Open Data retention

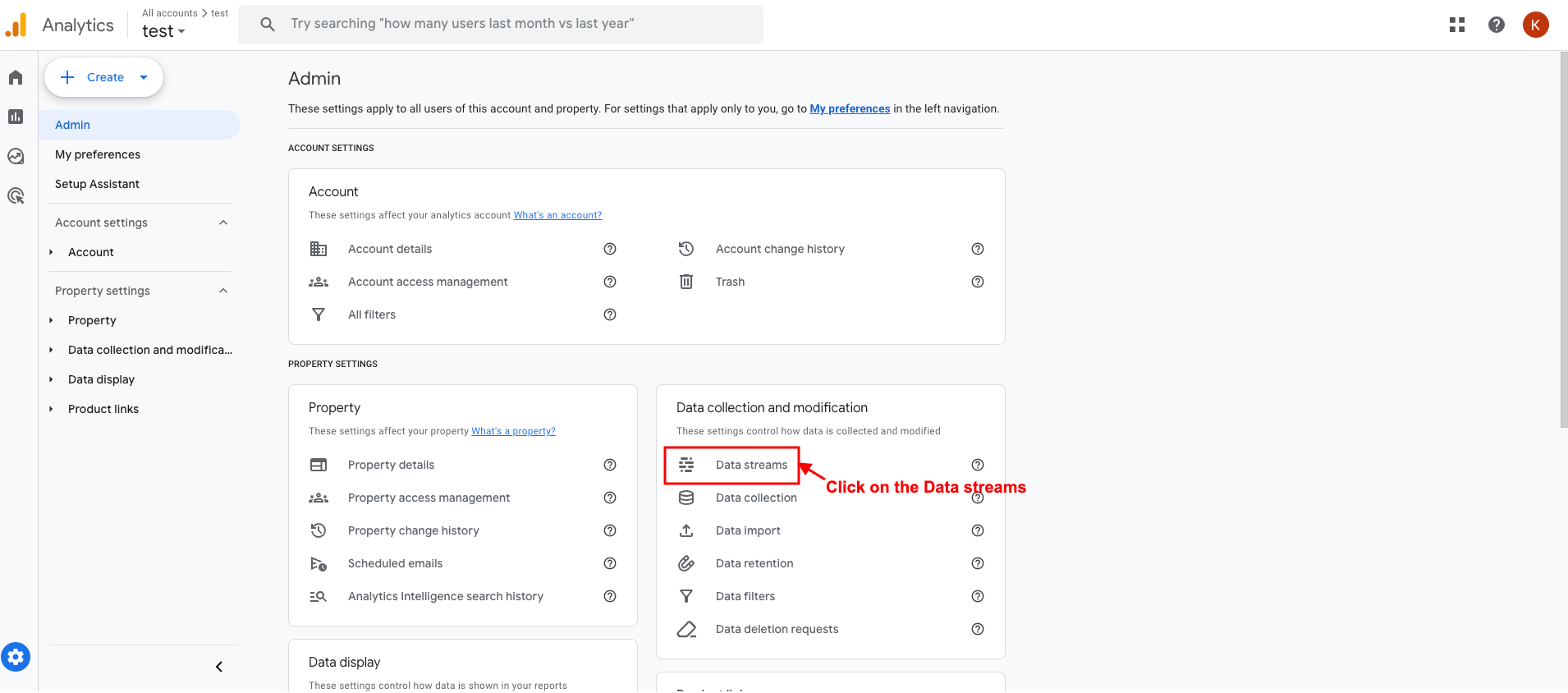tap(754, 563)
